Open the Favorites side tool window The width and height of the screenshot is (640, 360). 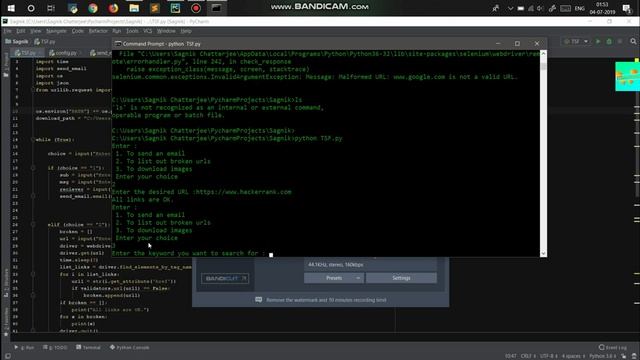[6, 321]
